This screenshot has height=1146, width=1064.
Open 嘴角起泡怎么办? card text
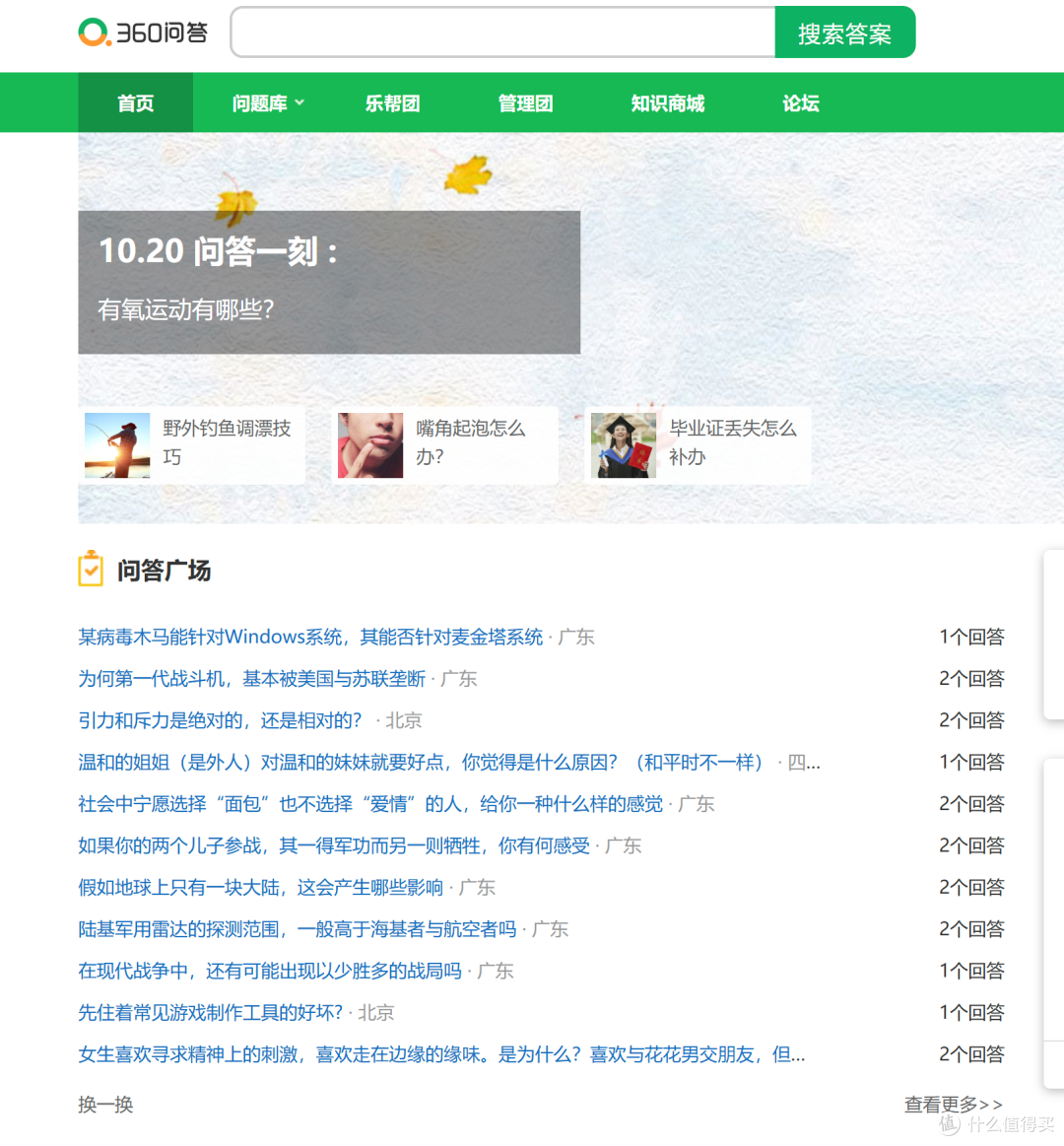click(471, 442)
